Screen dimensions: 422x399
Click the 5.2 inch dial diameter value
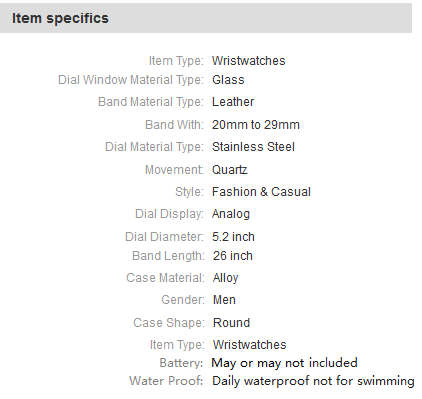[x=233, y=237]
